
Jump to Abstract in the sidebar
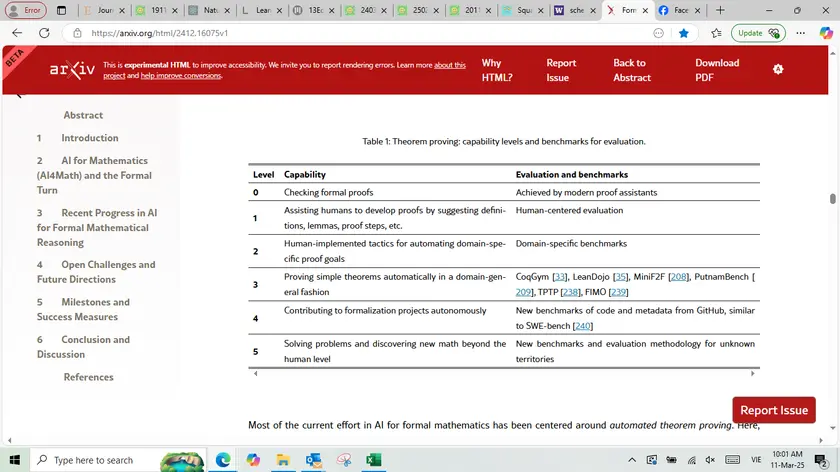click(83, 115)
